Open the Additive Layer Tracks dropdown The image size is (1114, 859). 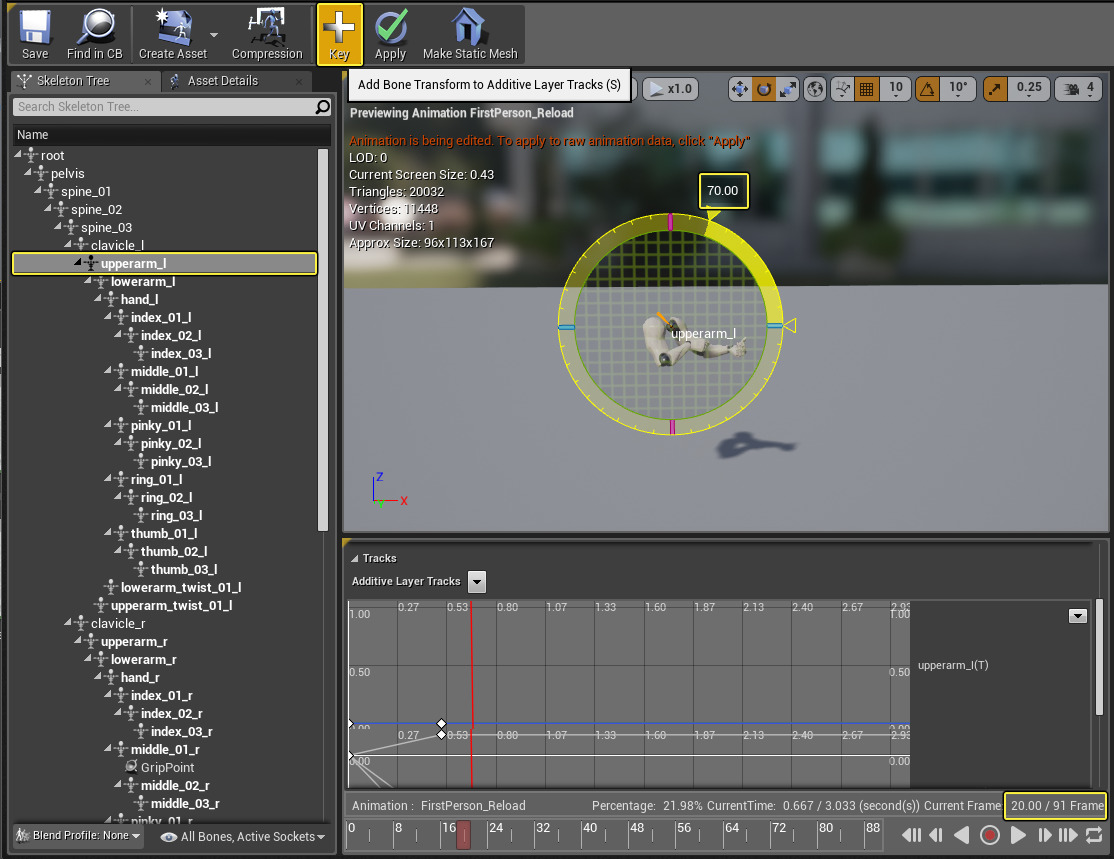[477, 581]
